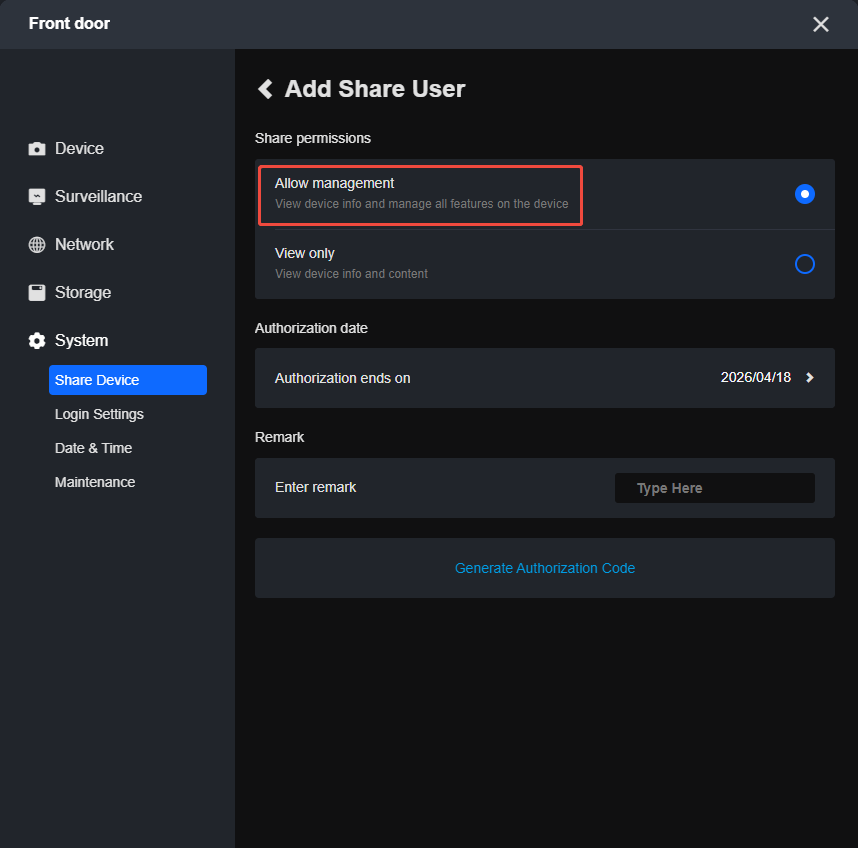858x848 pixels.
Task: Click the System gear icon
Action: click(x=37, y=341)
